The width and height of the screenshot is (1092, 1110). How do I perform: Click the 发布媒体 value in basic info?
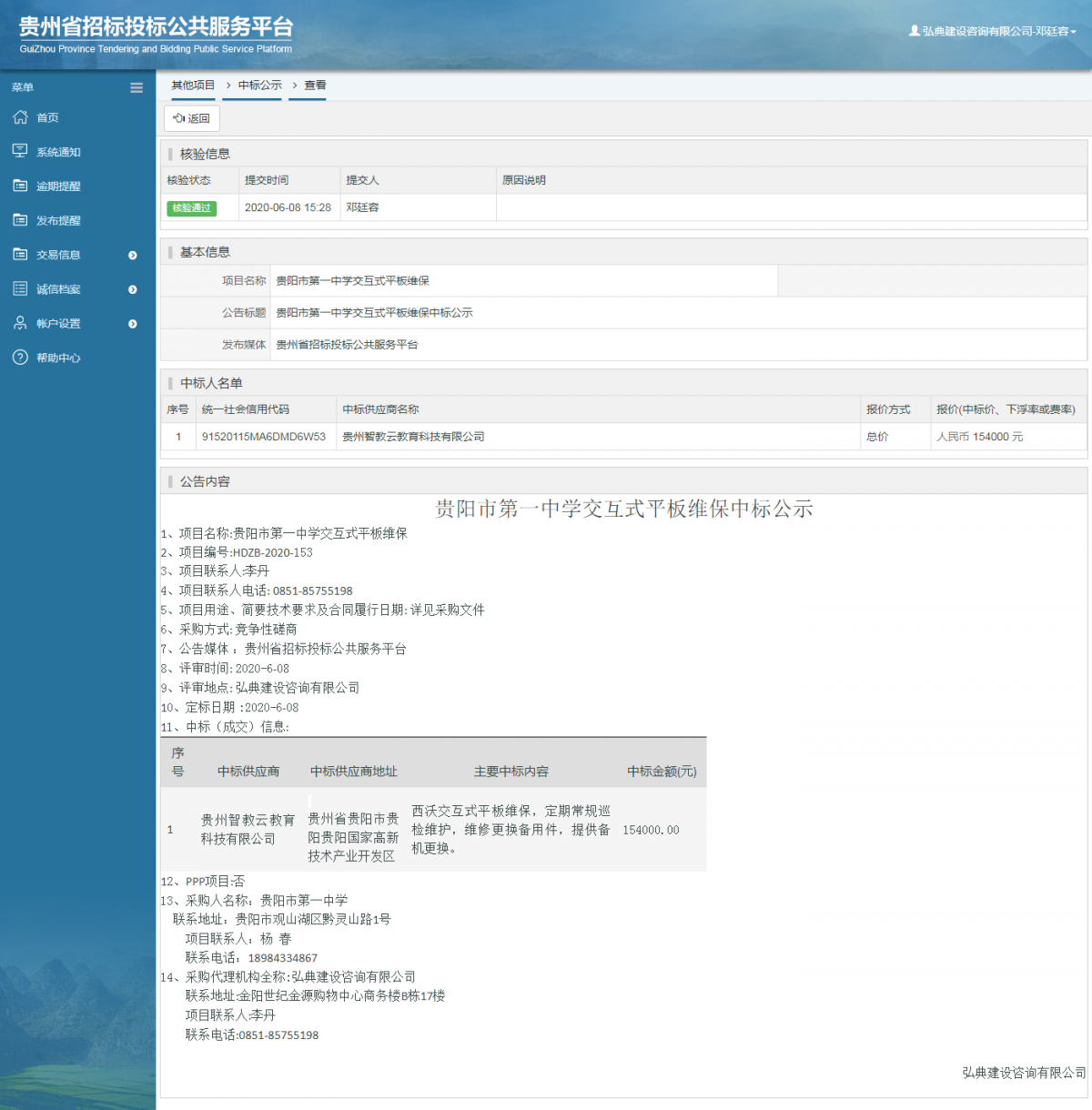pos(347,345)
